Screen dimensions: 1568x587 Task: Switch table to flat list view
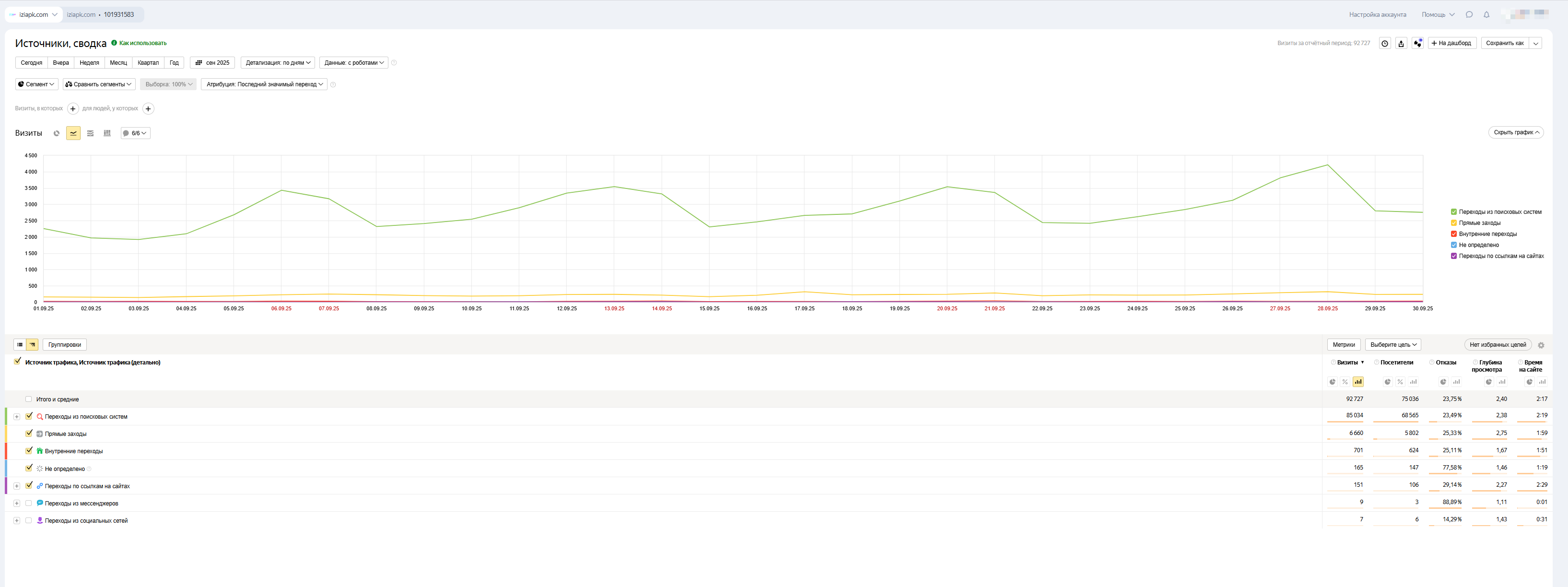click(x=20, y=345)
